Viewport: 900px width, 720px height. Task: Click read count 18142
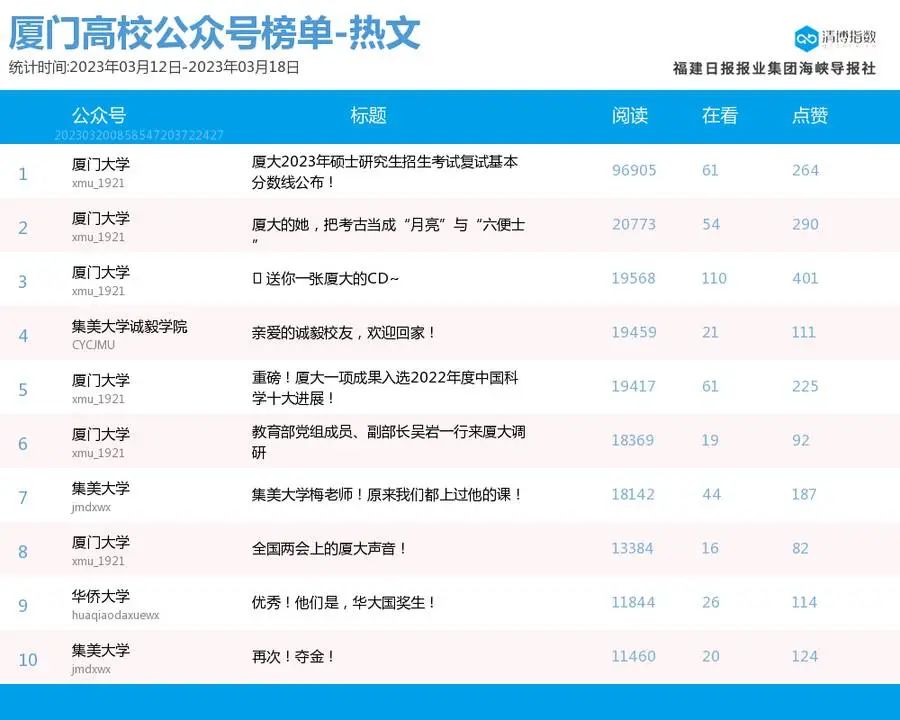633,494
